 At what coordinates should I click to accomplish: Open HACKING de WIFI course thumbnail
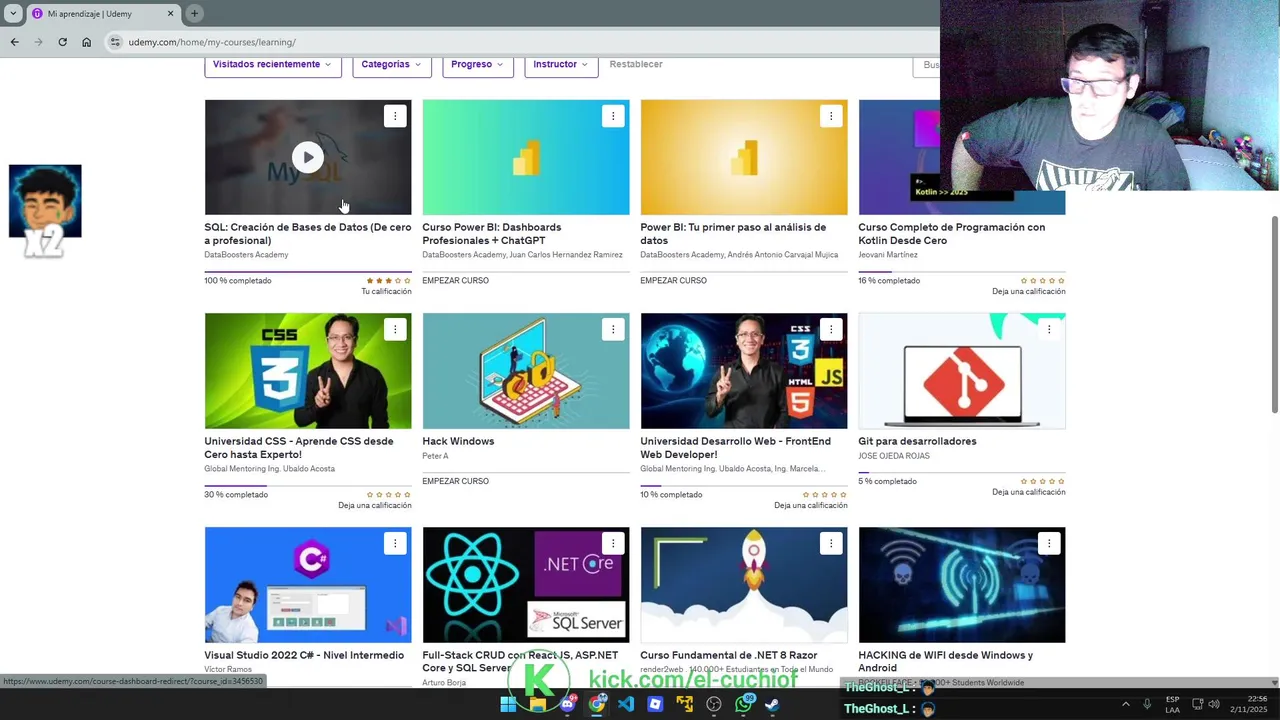tap(962, 585)
